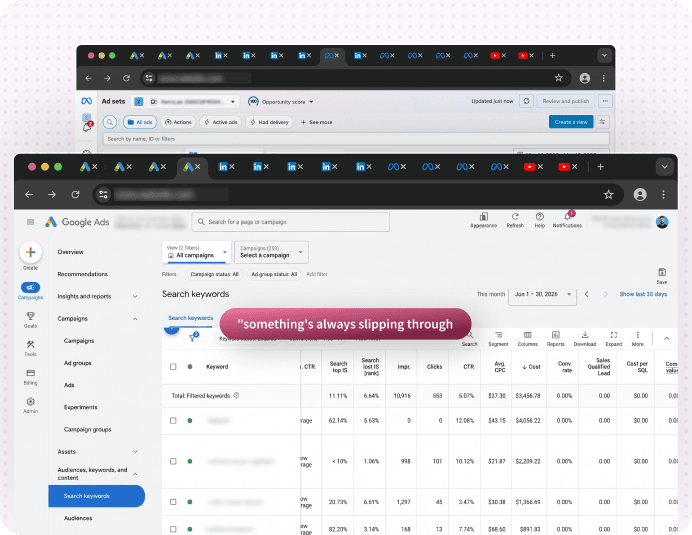Screen dimensions: 692x535
Task: Click the Download toolbar icon
Action: point(585,335)
